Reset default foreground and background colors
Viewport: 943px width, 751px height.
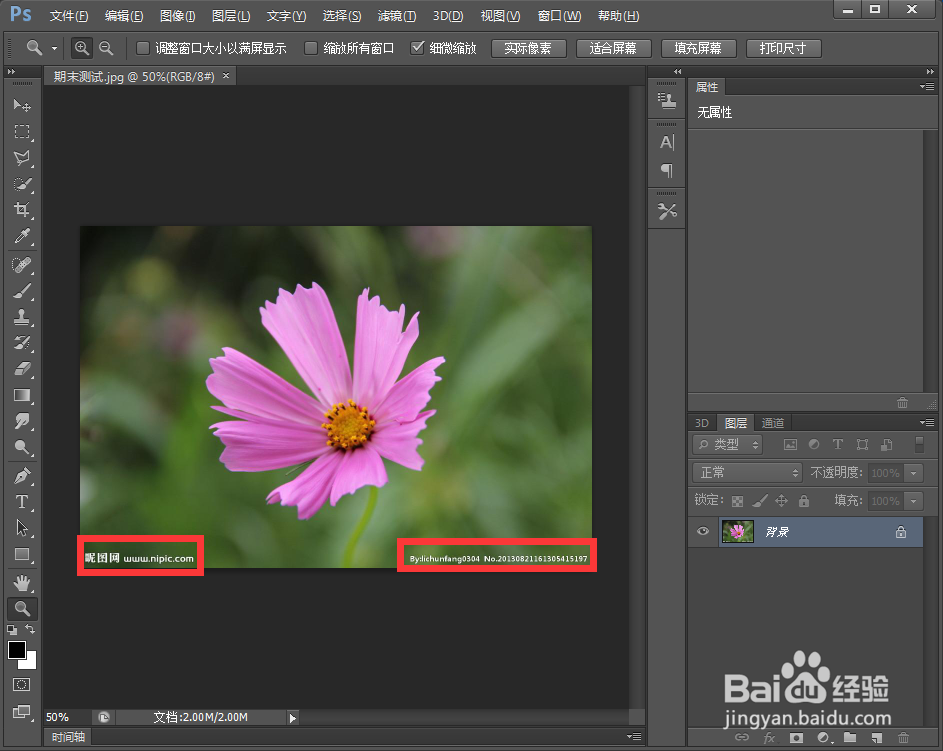click(x=12, y=630)
